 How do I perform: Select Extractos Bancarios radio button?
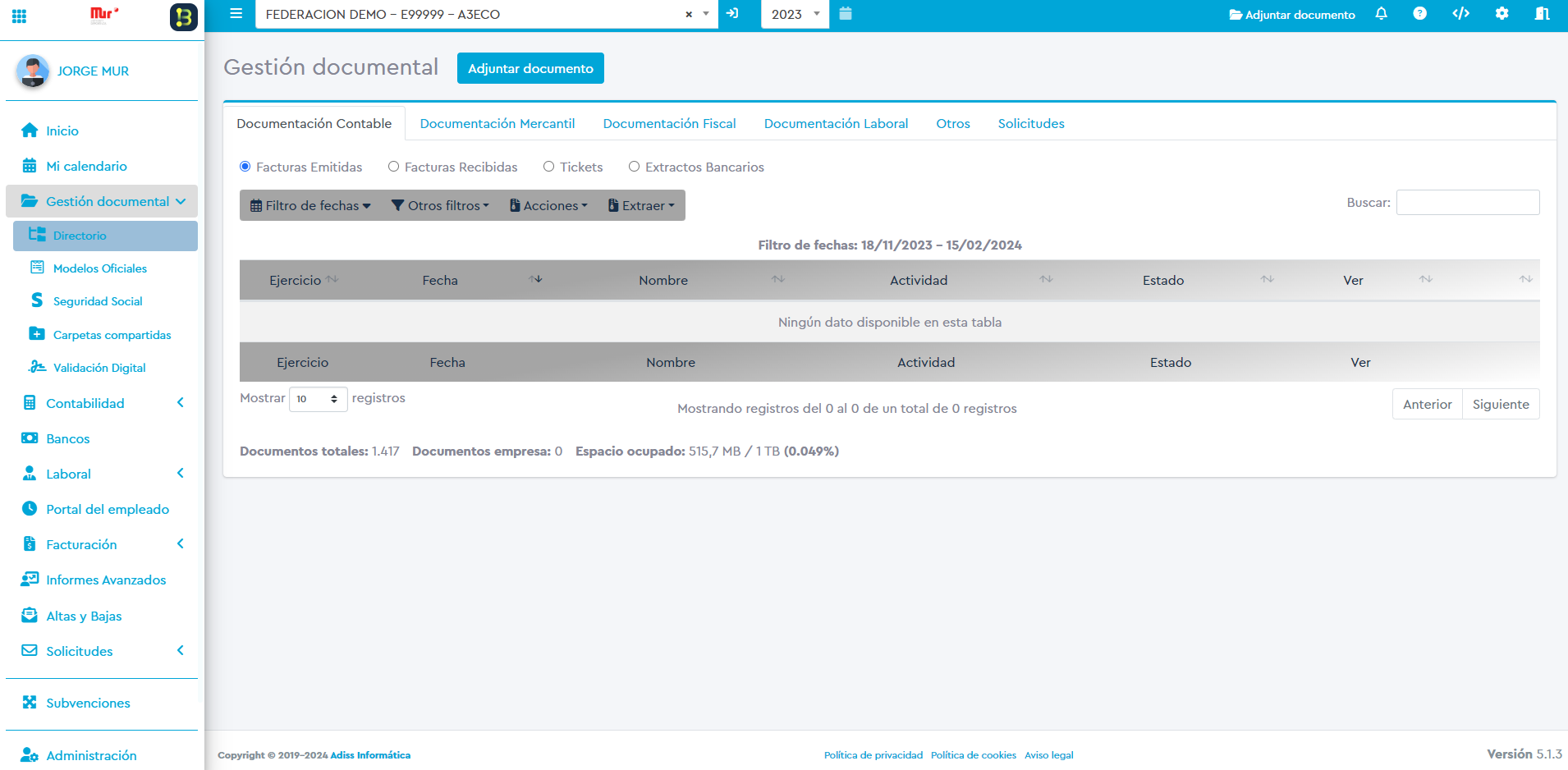(x=635, y=167)
